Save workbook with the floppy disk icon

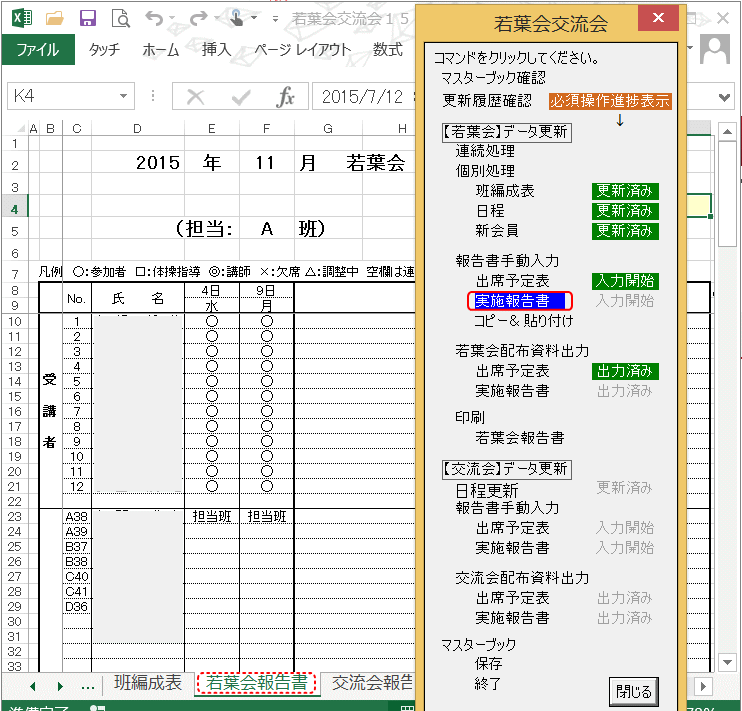tap(88, 18)
